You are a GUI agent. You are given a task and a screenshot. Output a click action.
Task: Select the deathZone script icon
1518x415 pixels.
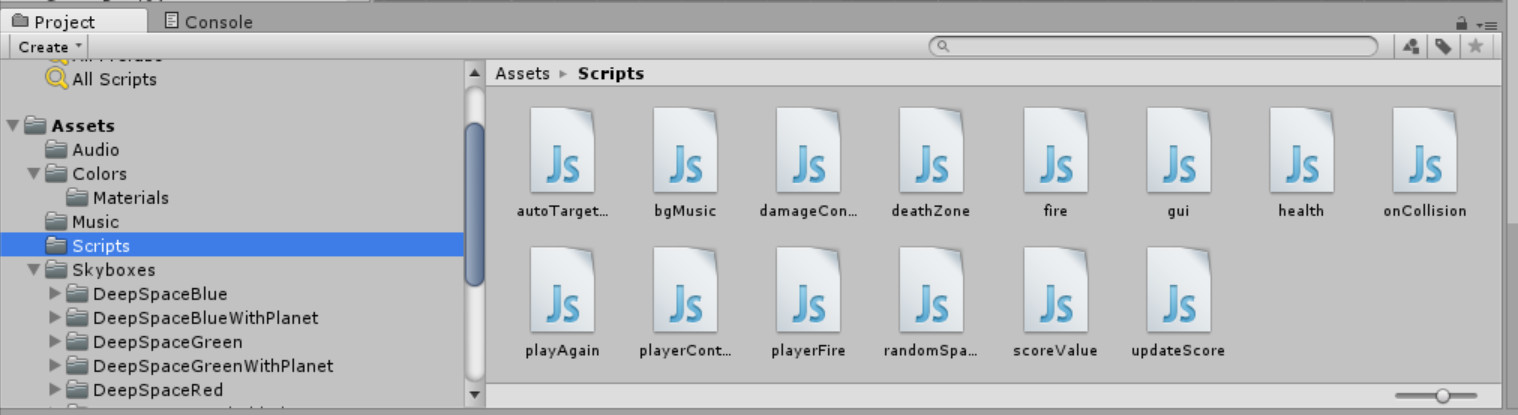(x=931, y=150)
